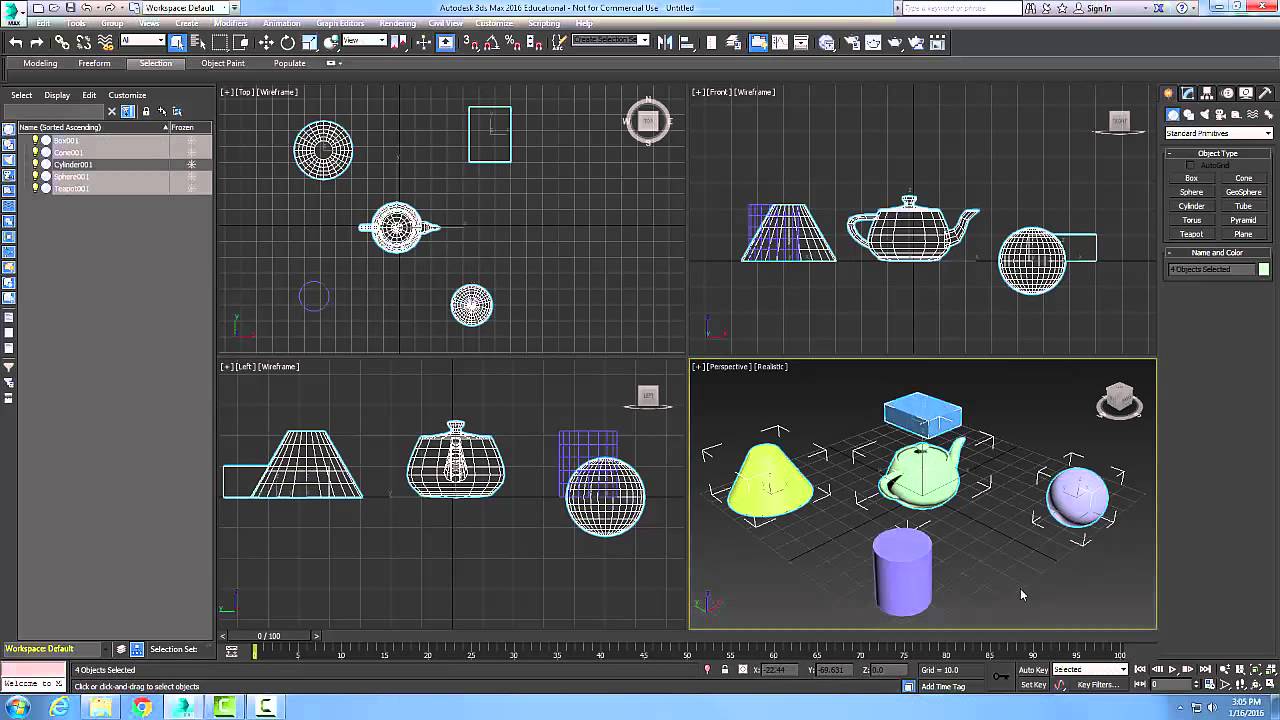
Task: Click the search keyword input field
Action: [x=961, y=8]
